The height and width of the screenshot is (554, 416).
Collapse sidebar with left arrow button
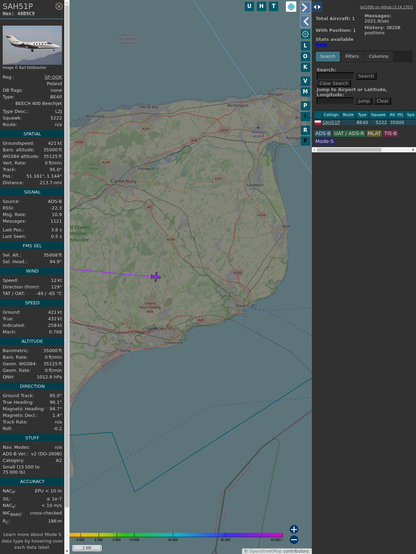click(x=305, y=22)
